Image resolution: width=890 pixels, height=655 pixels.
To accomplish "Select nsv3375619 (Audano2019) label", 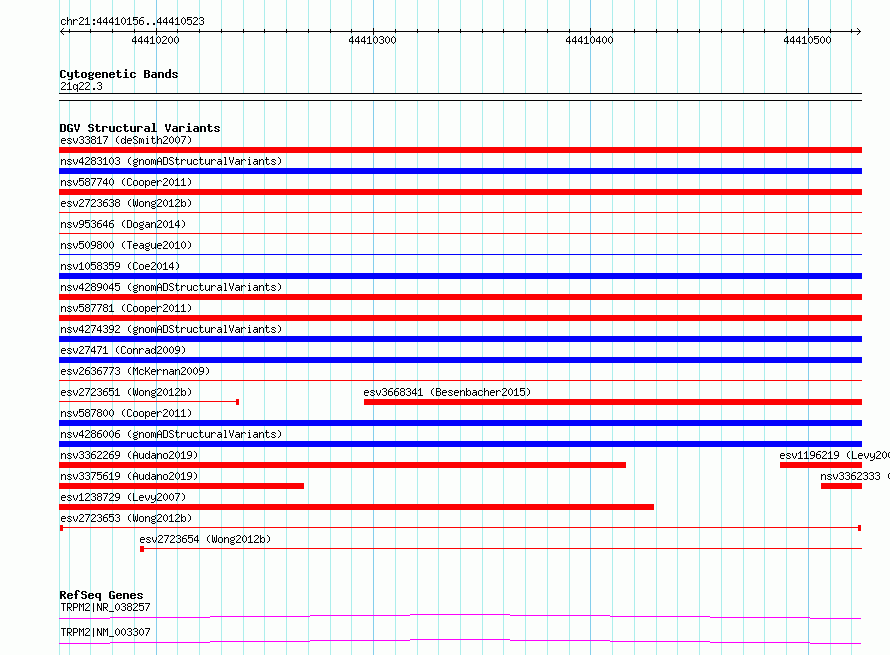I will pyautogui.click(x=129, y=476).
